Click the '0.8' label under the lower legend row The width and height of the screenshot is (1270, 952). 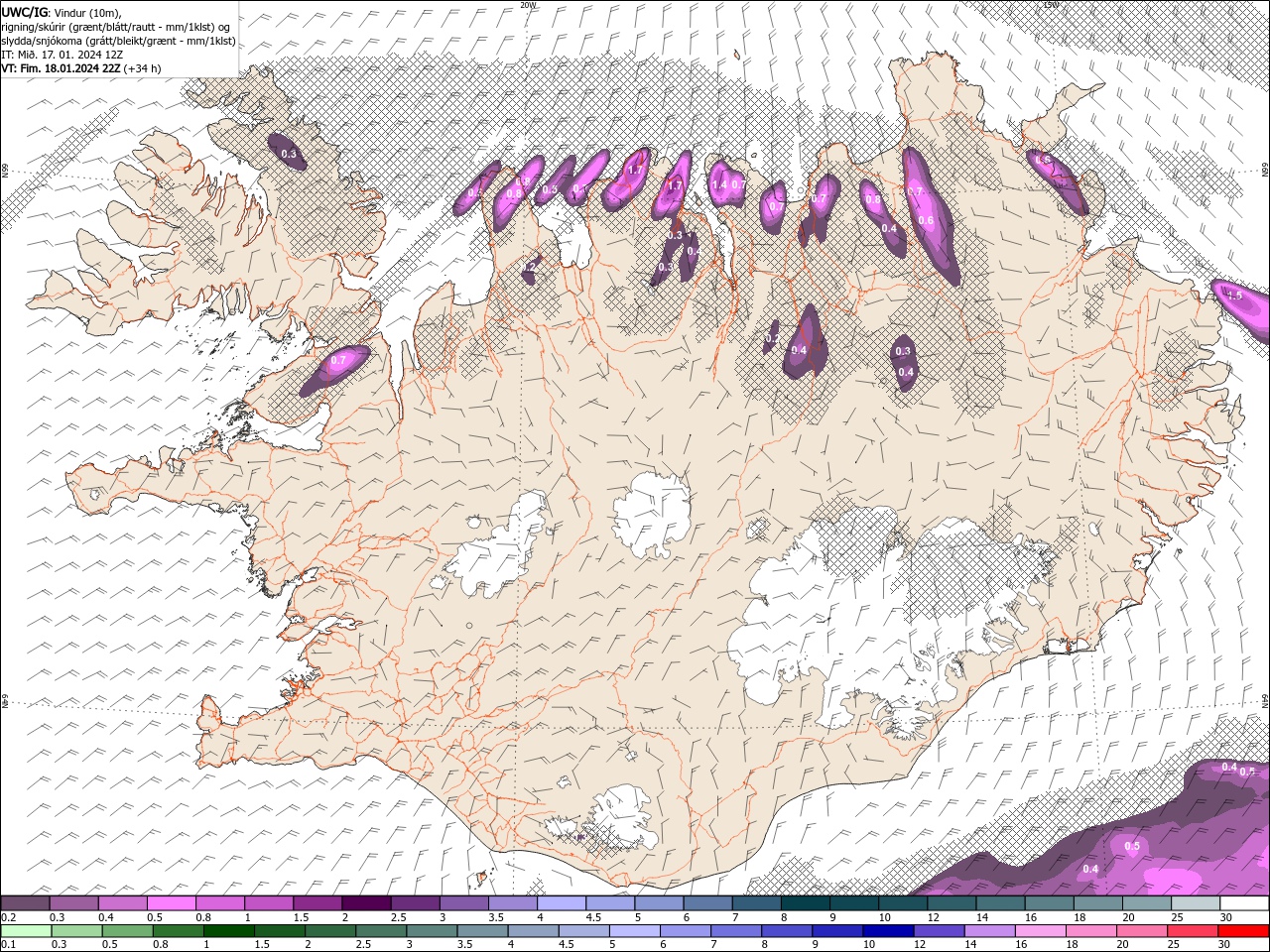click(160, 945)
